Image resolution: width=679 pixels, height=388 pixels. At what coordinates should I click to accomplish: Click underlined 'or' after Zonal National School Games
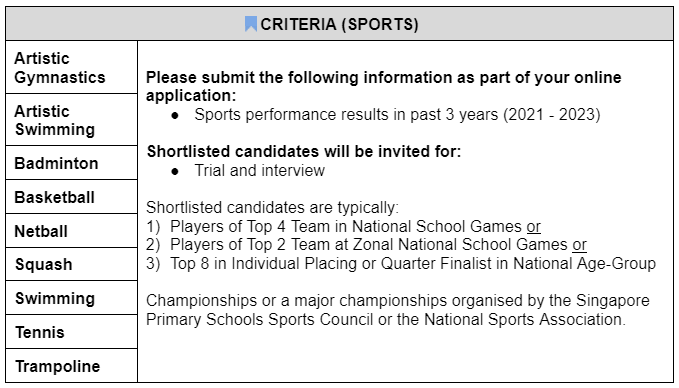coord(579,245)
